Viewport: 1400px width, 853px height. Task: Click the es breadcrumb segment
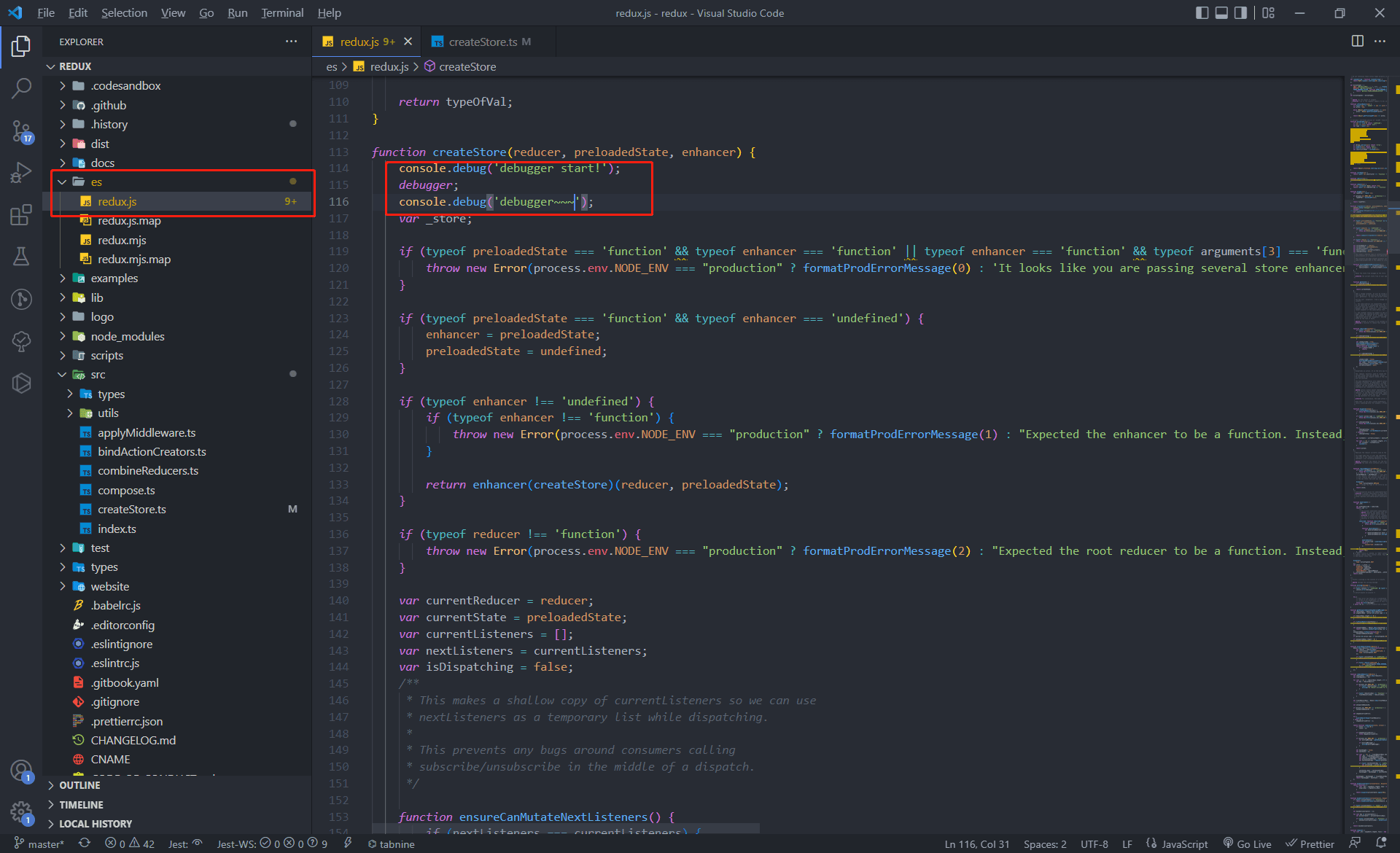(332, 66)
